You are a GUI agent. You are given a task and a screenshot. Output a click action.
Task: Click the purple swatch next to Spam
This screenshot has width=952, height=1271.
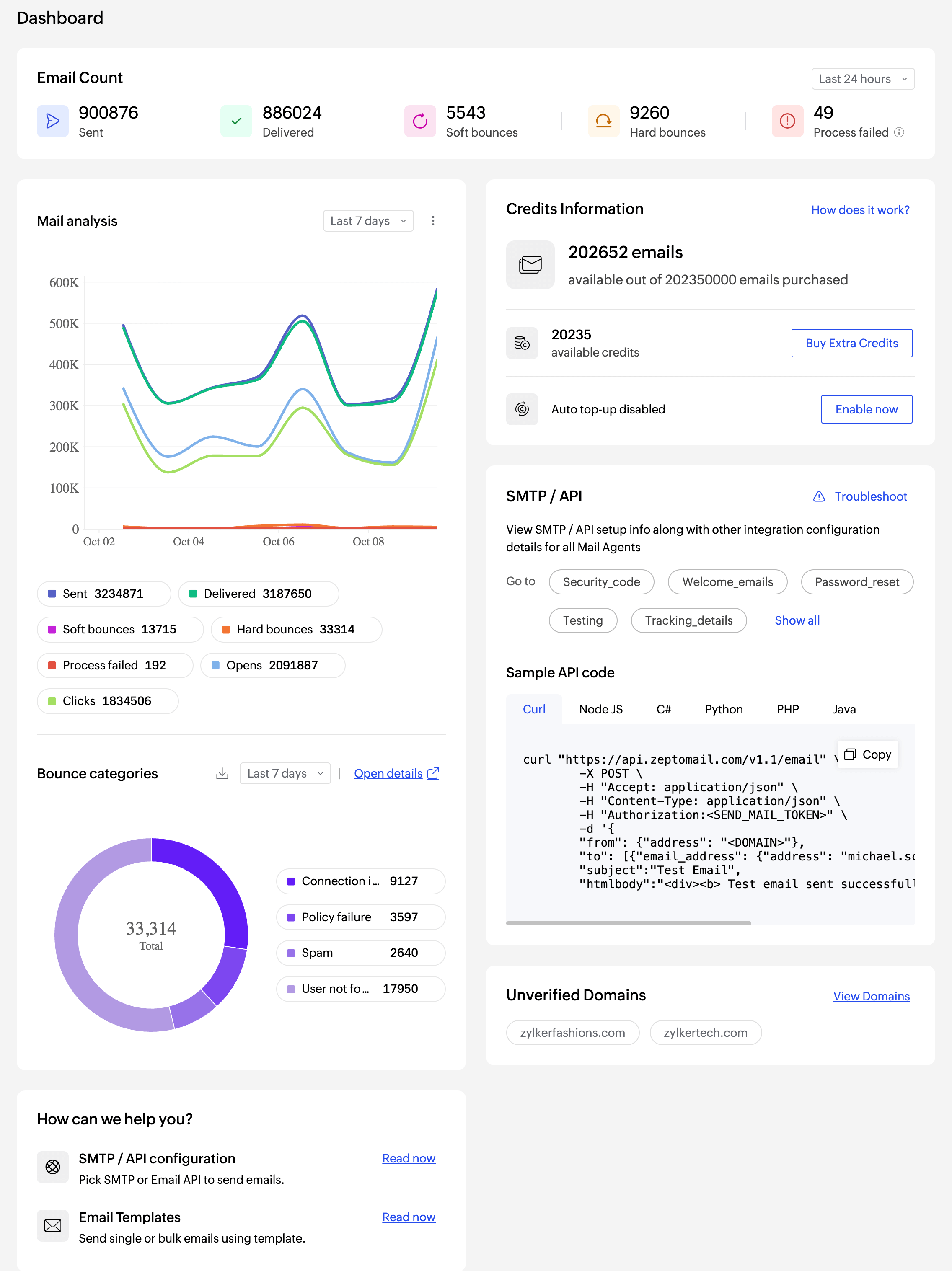point(291,953)
